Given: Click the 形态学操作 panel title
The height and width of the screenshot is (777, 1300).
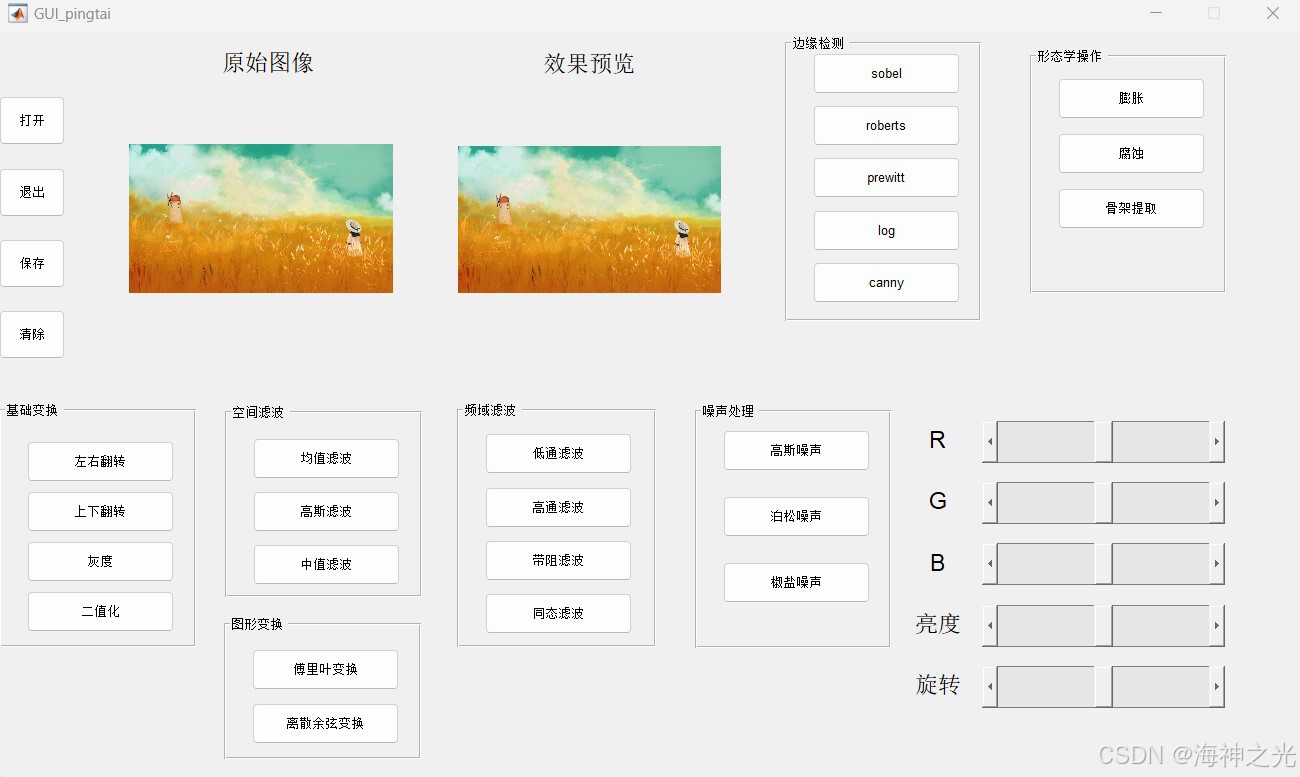Looking at the screenshot, I should 1069,56.
